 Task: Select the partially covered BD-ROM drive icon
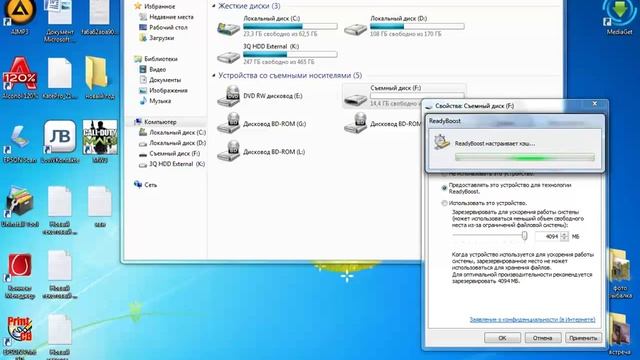[356, 124]
